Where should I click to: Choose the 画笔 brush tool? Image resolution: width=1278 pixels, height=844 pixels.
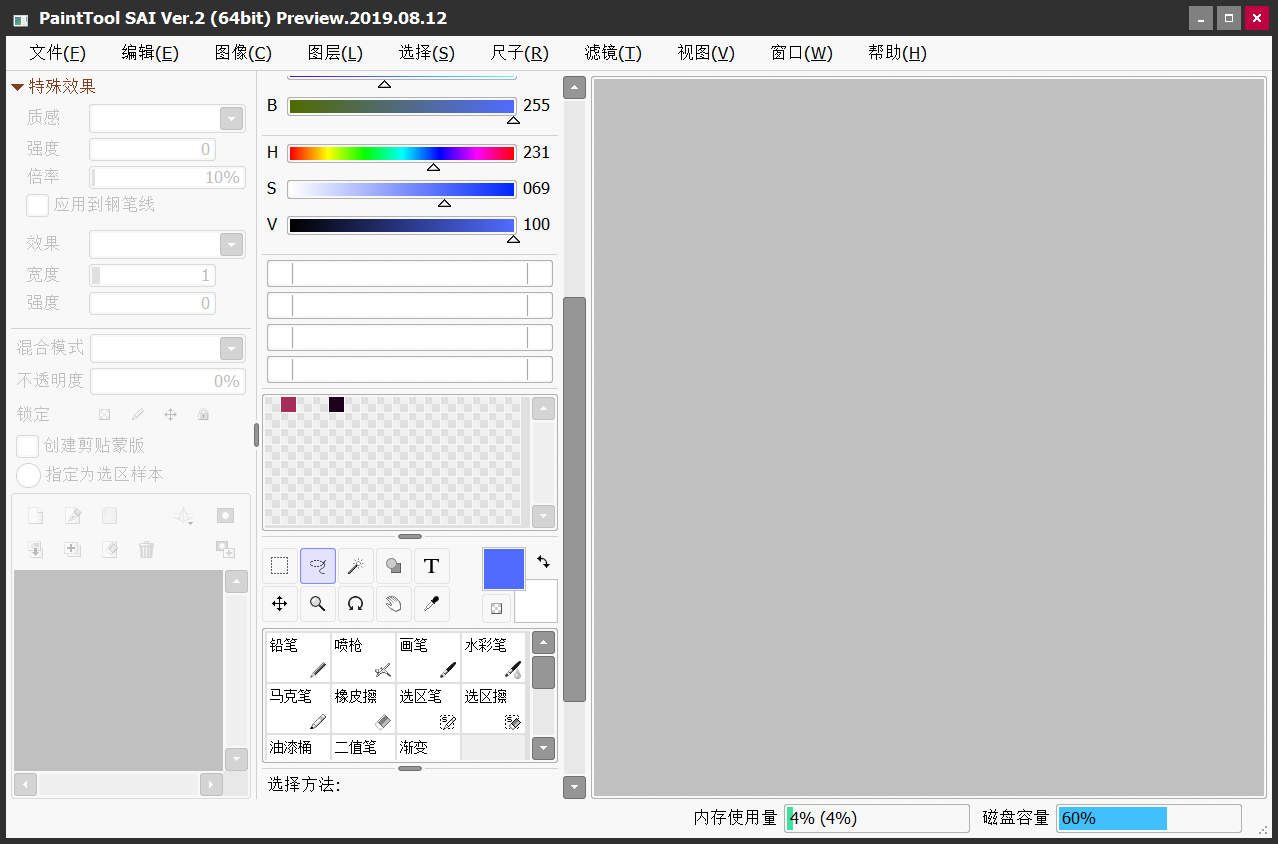[428, 657]
